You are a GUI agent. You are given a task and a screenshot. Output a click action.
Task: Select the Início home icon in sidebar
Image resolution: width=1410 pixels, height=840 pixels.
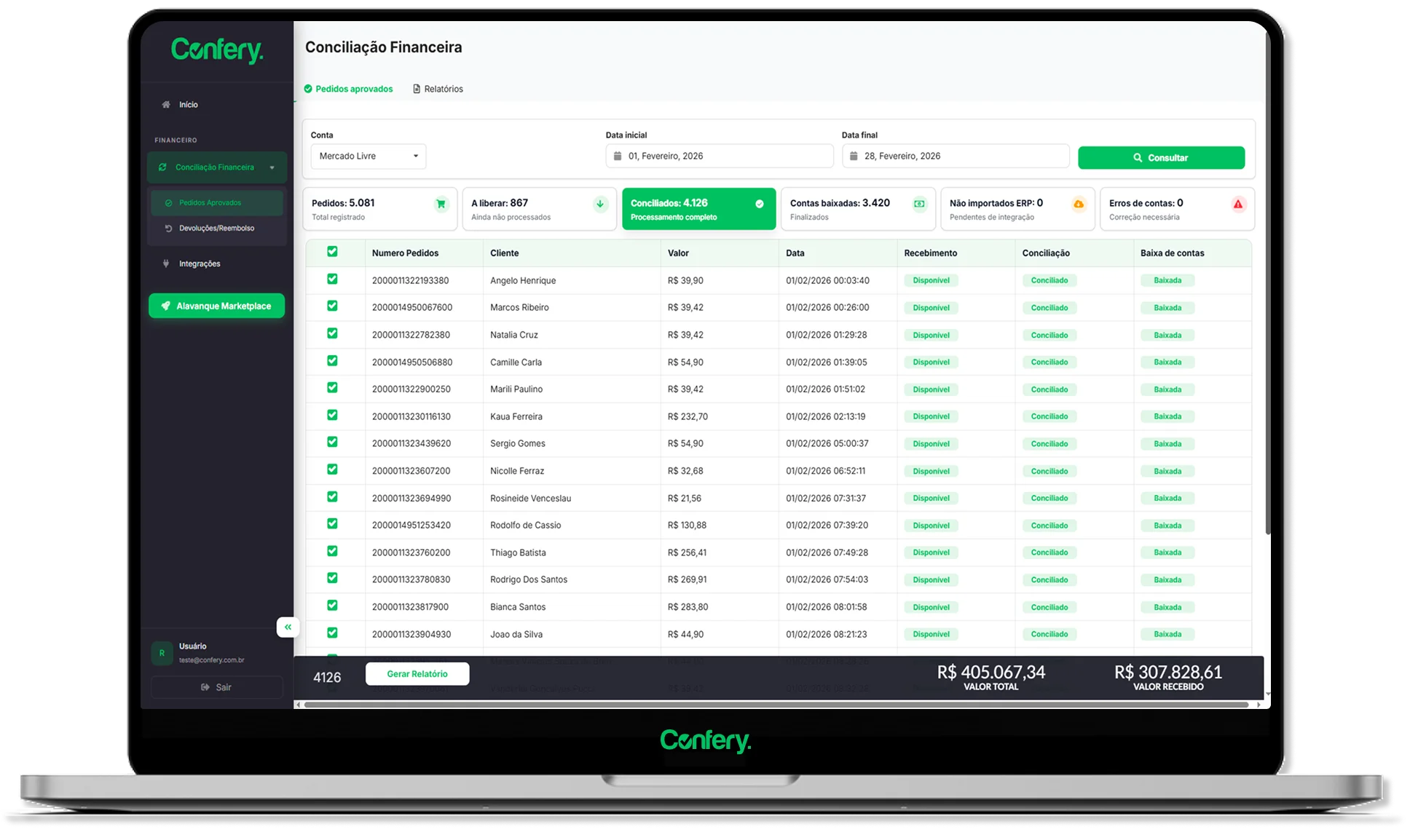165,104
